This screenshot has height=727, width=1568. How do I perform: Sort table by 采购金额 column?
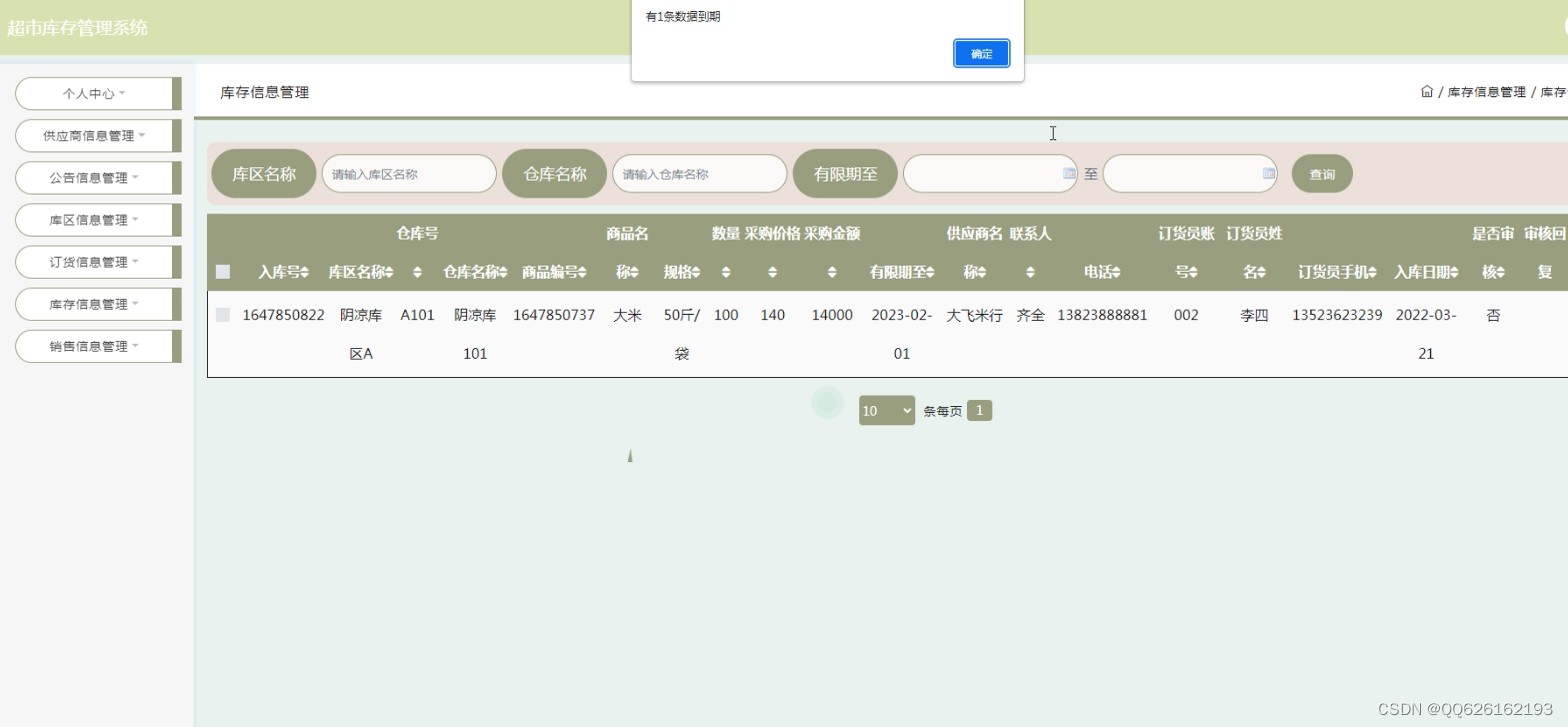(832, 272)
